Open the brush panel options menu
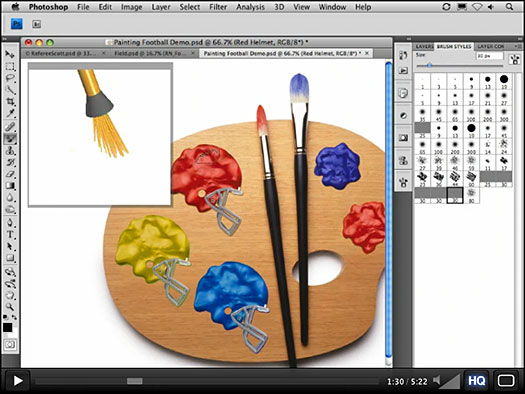This screenshot has width=525, height=394. tap(519, 46)
